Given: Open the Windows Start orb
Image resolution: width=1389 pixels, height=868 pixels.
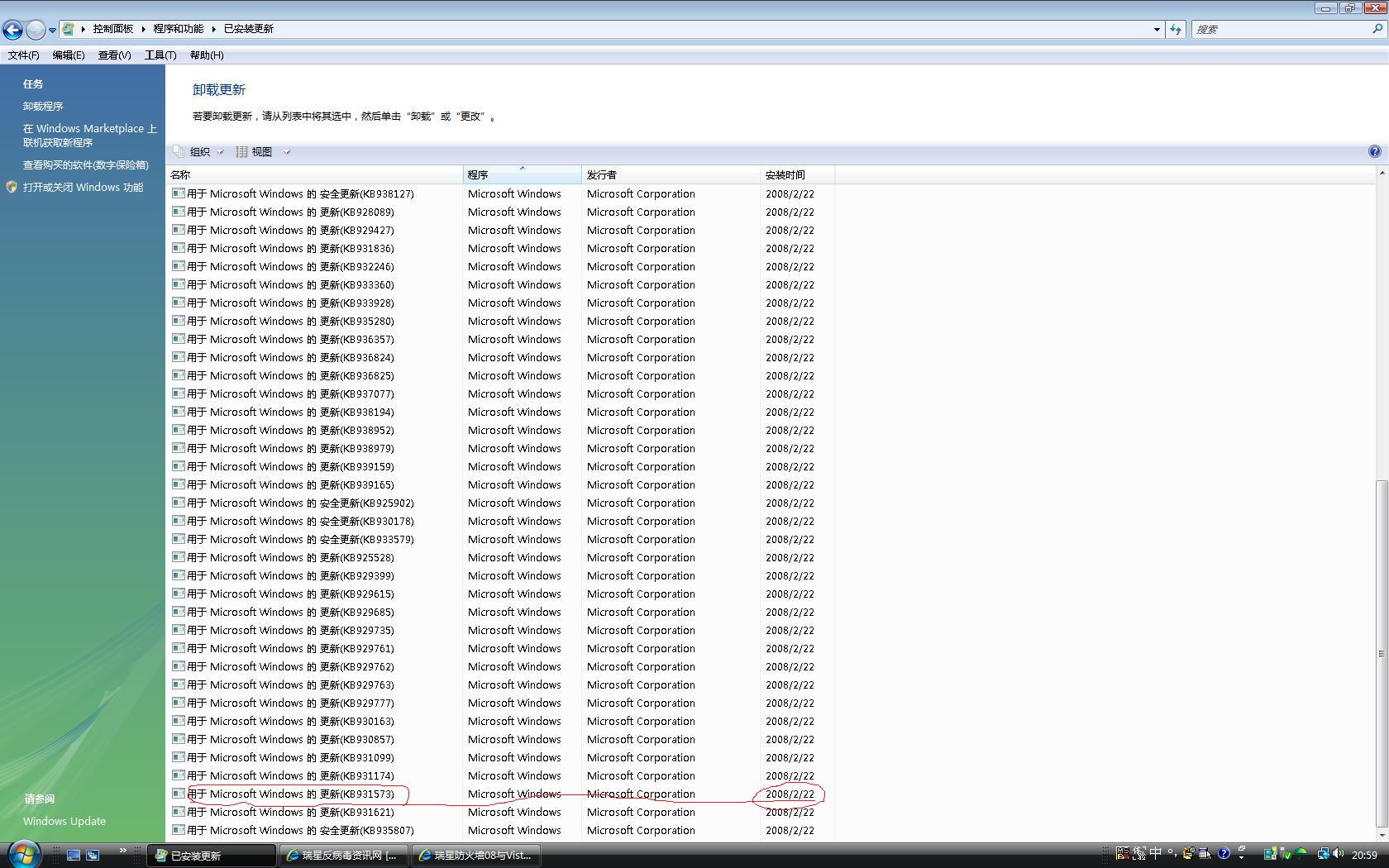Looking at the screenshot, I should (24, 854).
